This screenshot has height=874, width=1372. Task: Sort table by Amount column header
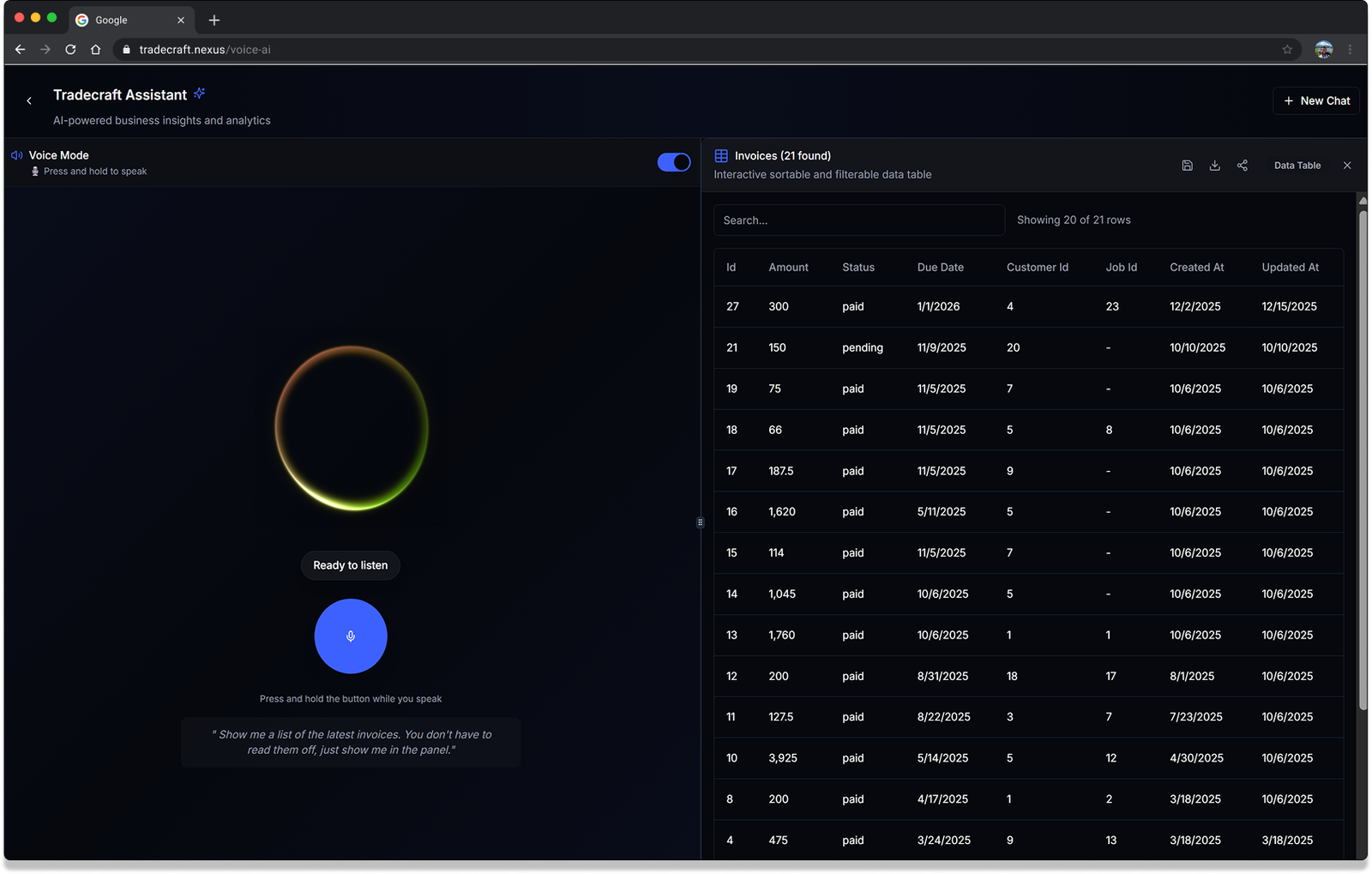(x=788, y=268)
